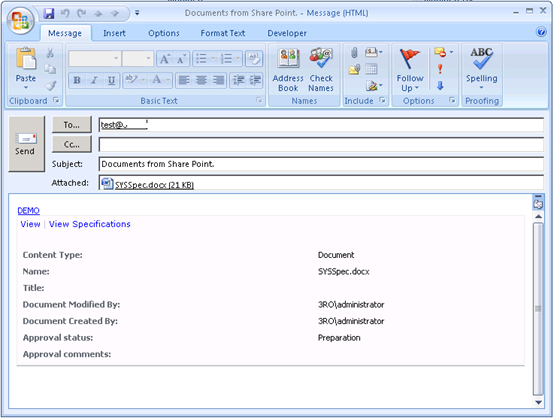Click the Subject field text

click(158, 164)
